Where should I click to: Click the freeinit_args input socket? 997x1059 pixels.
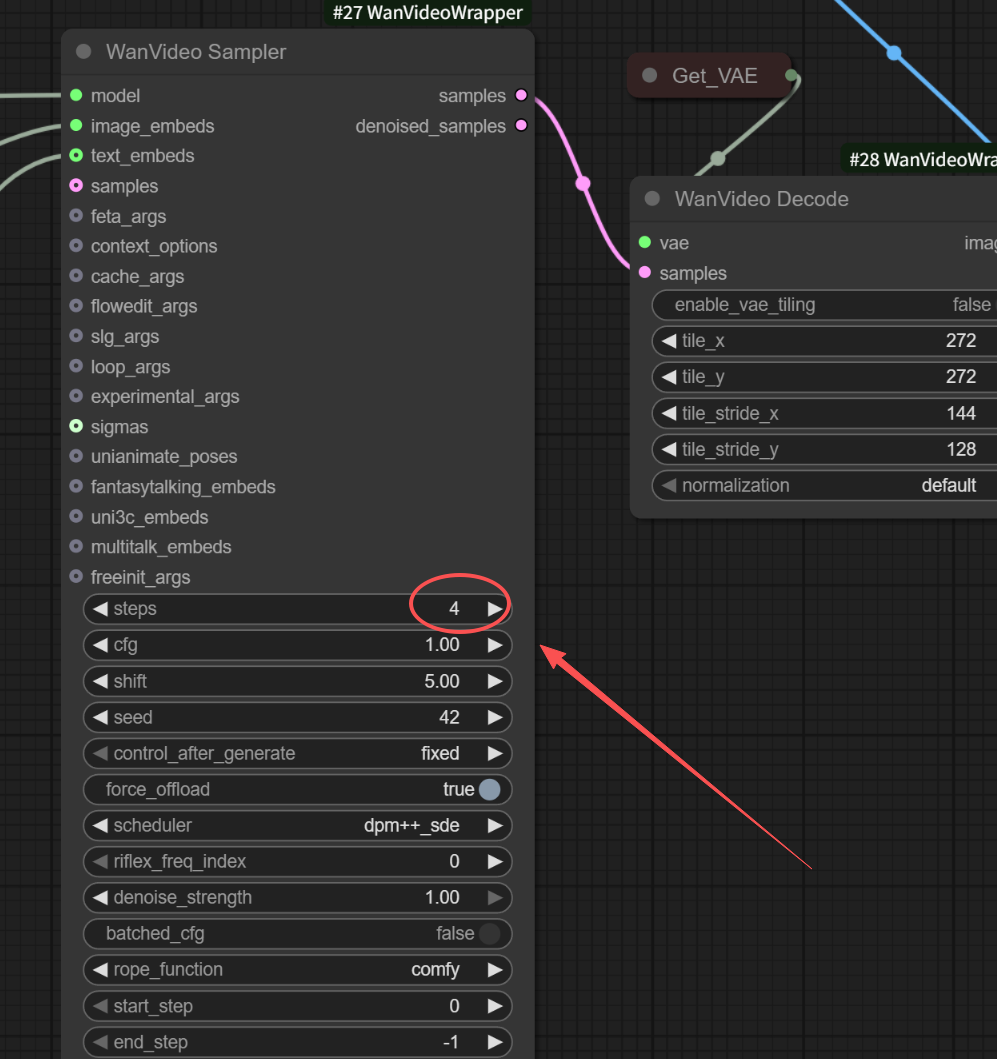(x=76, y=577)
